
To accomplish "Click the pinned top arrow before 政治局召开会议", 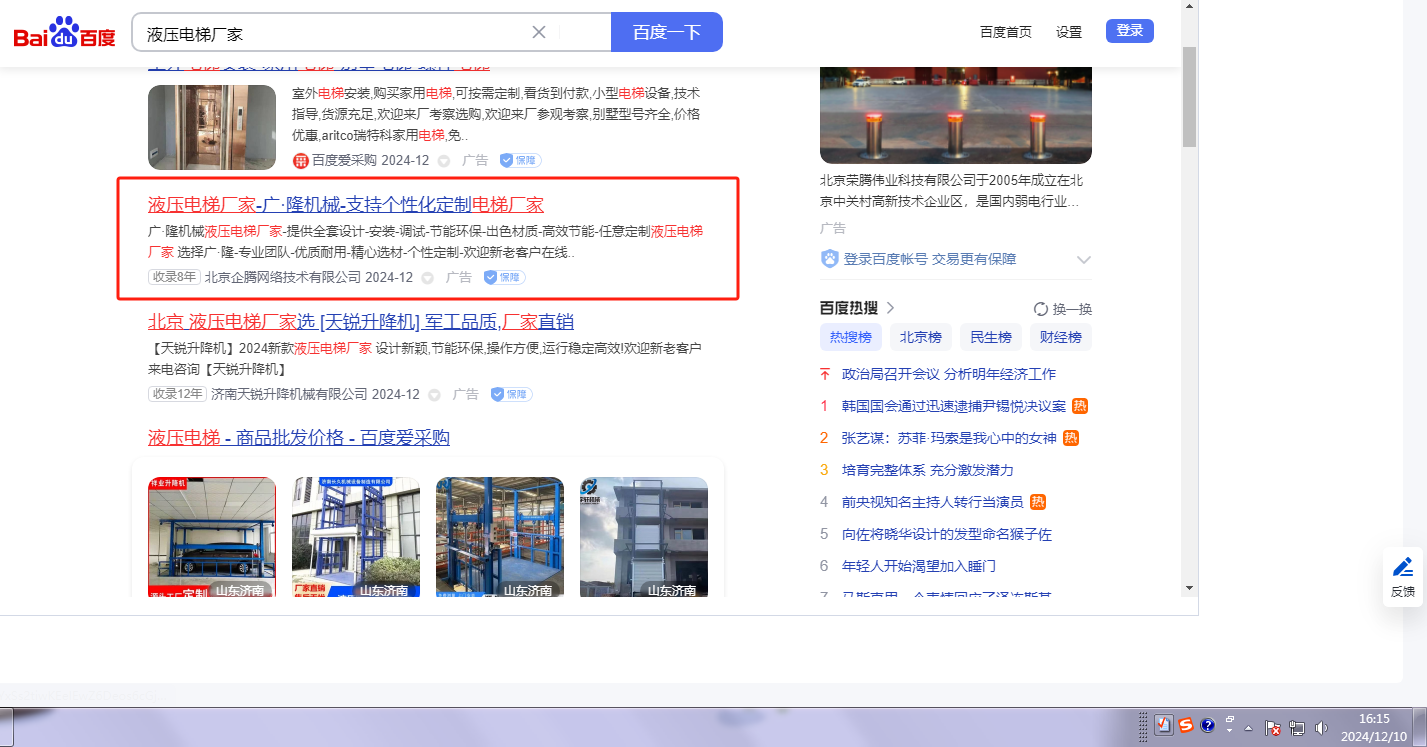I will tap(825, 374).
